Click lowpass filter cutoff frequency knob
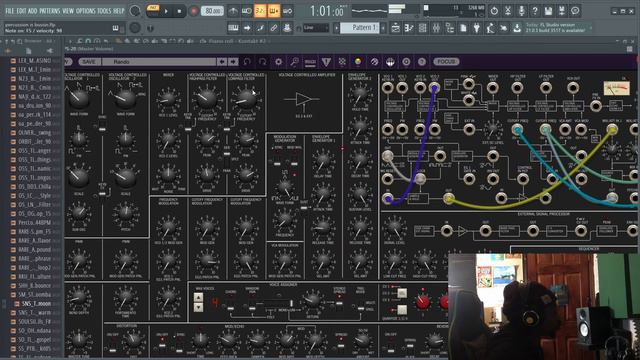This screenshot has height=360, width=640. [246, 99]
